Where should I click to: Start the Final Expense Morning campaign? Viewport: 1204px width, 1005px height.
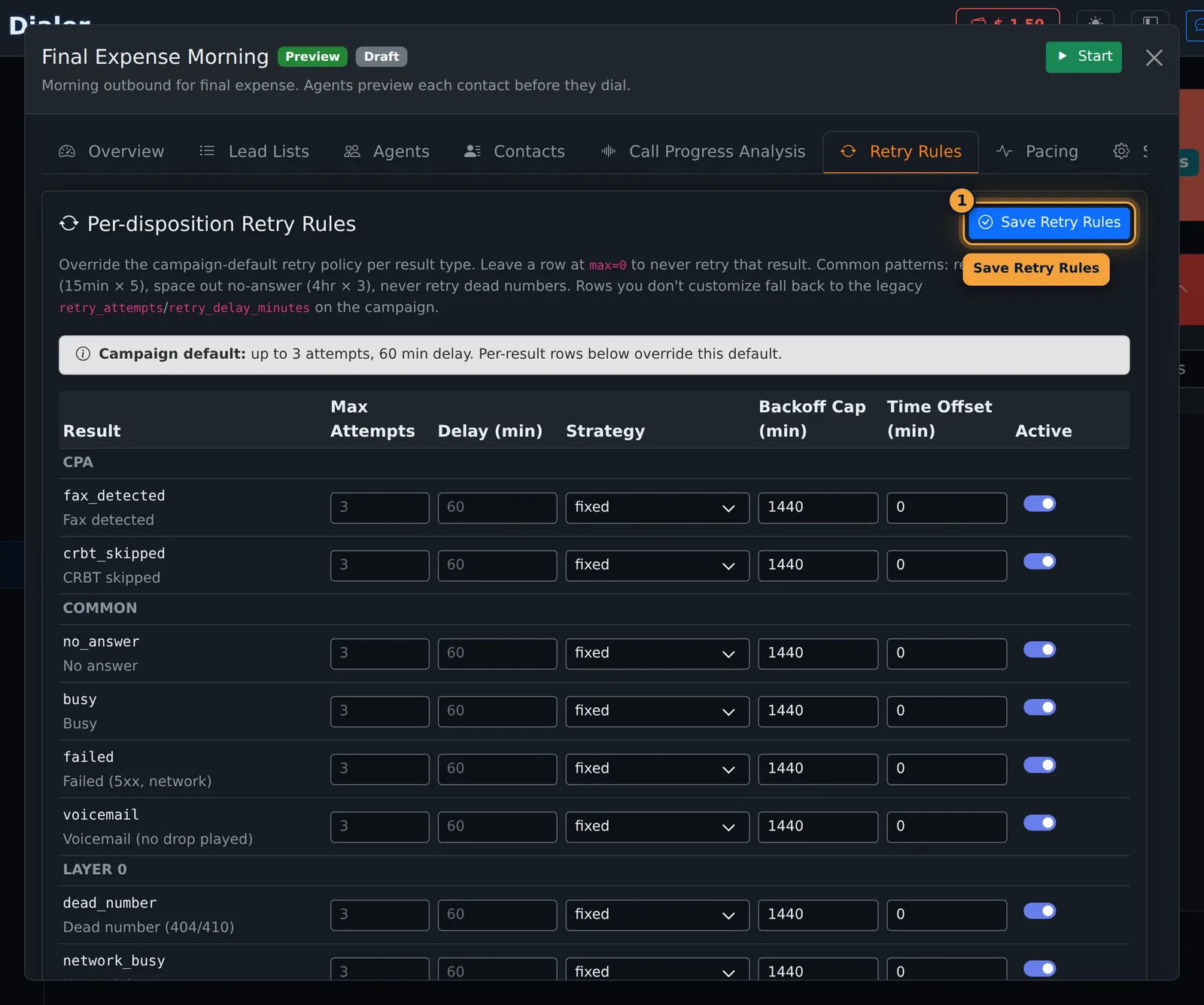click(x=1084, y=57)
